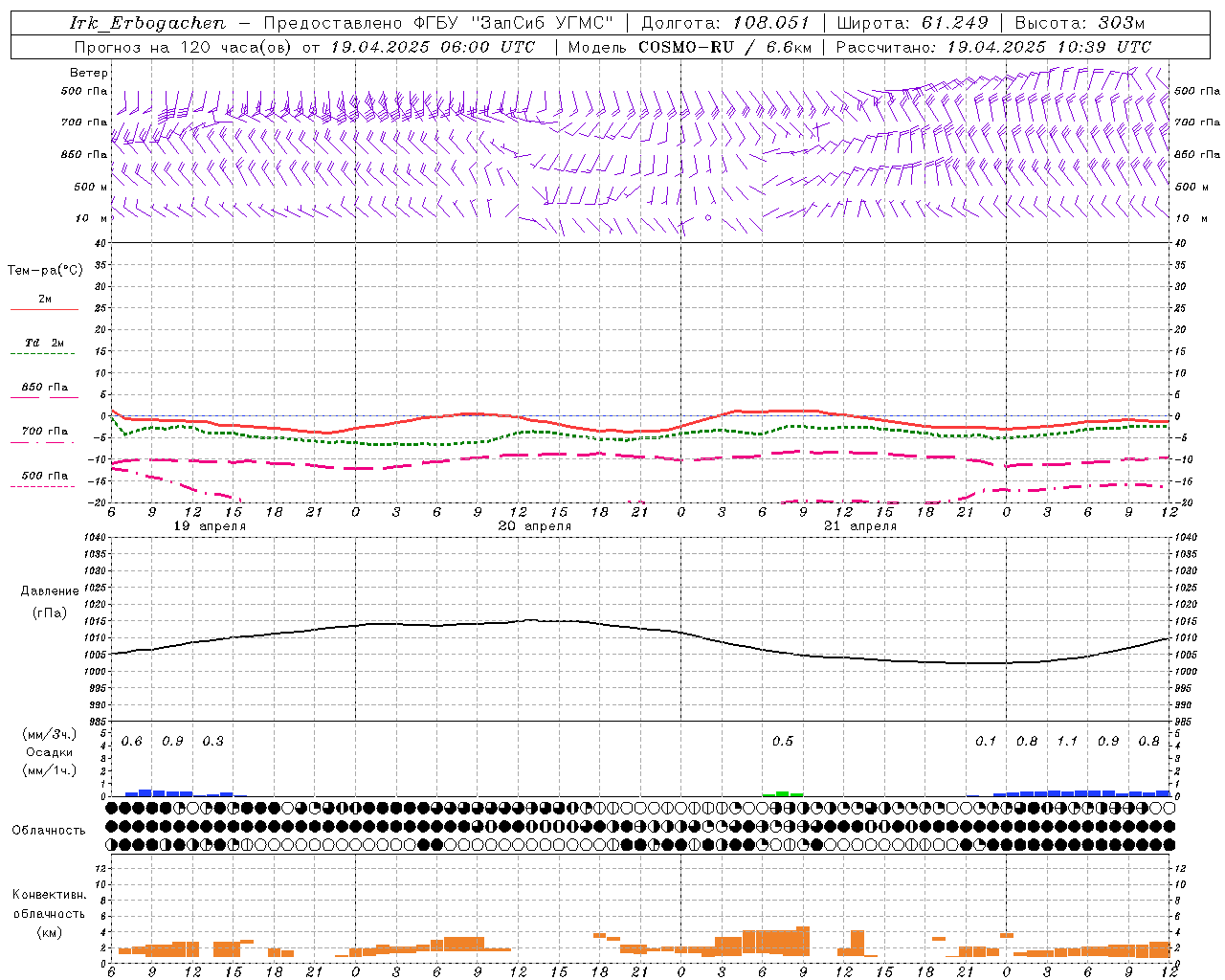The height and width of the screenshot is (980, 1225).
Task: Click the "Осадки" precipitation label
Action: [x=50, y=752]
